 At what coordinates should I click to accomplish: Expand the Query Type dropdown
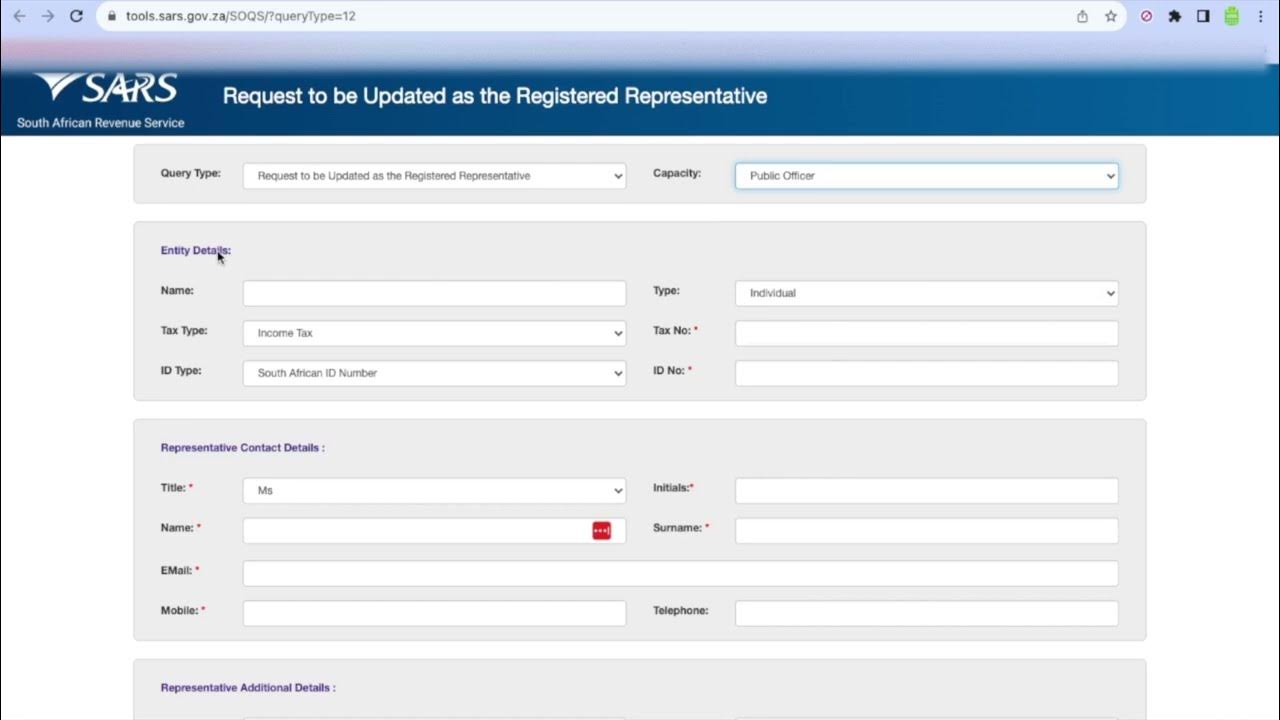tap(434, 176)
